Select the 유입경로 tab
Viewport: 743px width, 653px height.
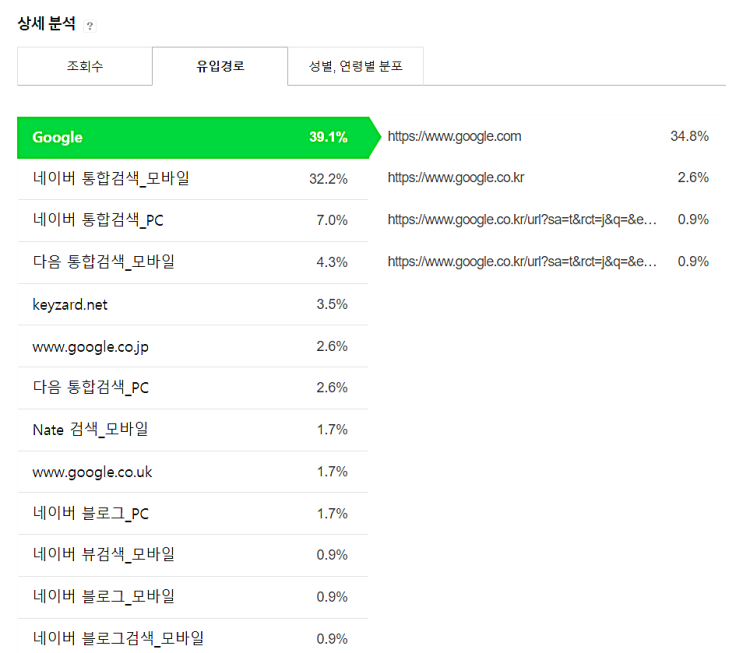[x=220, y=66]
